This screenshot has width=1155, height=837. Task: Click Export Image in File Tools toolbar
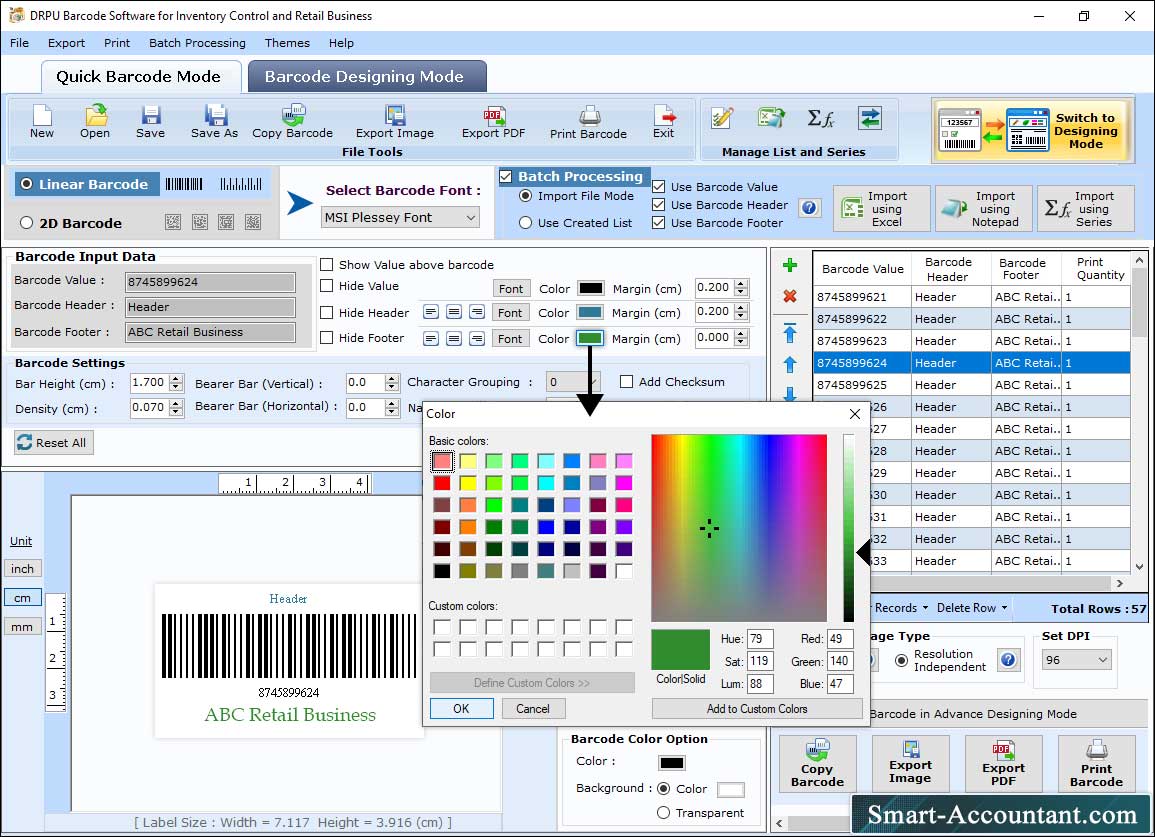coord(395,121)
